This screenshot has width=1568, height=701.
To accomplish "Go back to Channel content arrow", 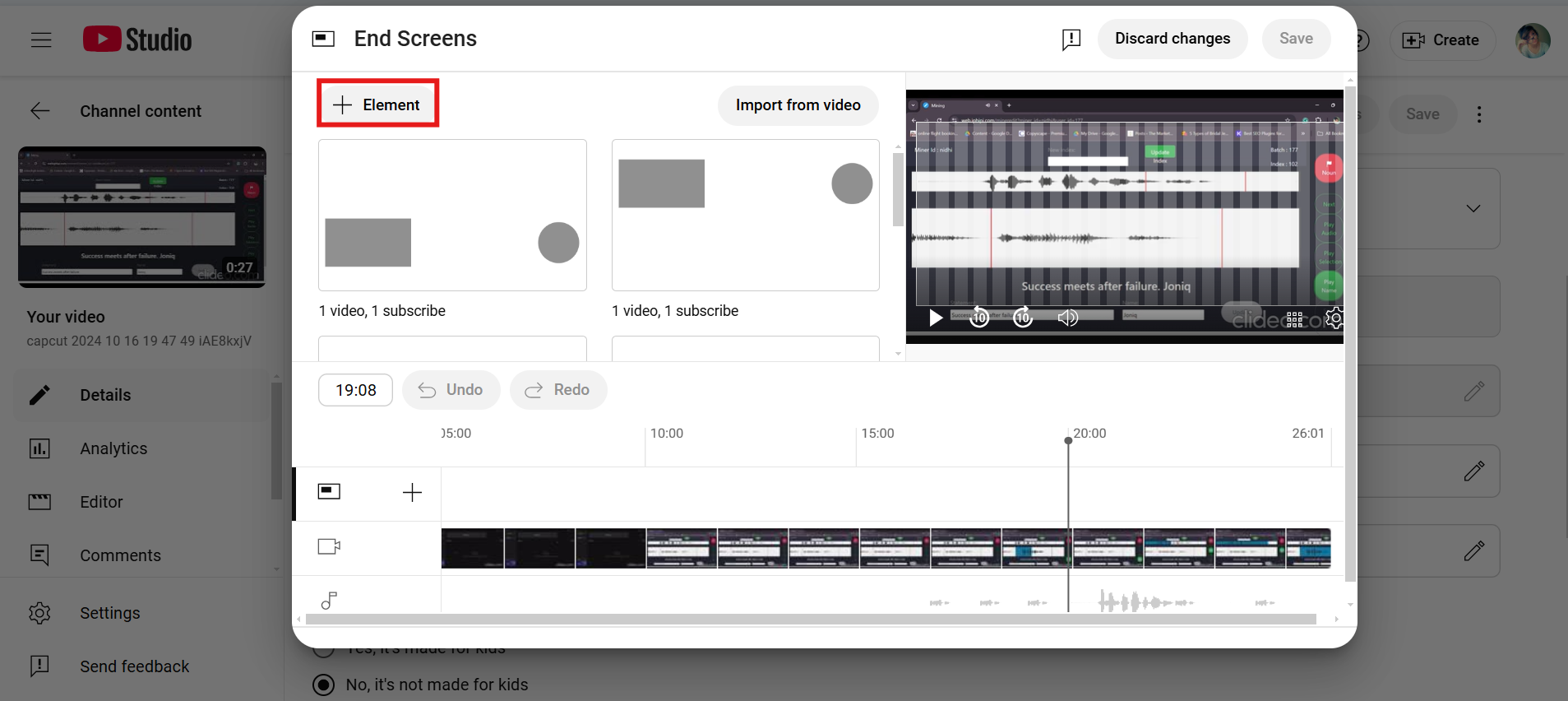I will point(39,111).
